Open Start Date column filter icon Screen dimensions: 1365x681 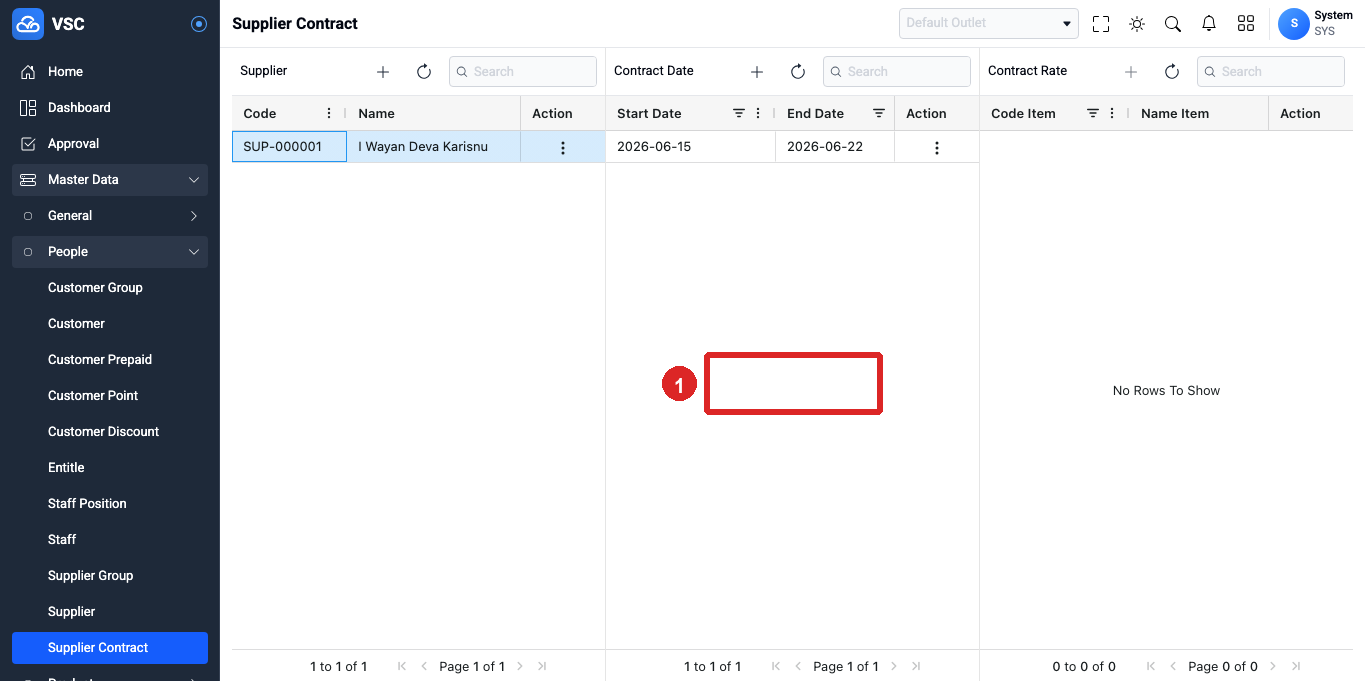(x=739, y=113)
